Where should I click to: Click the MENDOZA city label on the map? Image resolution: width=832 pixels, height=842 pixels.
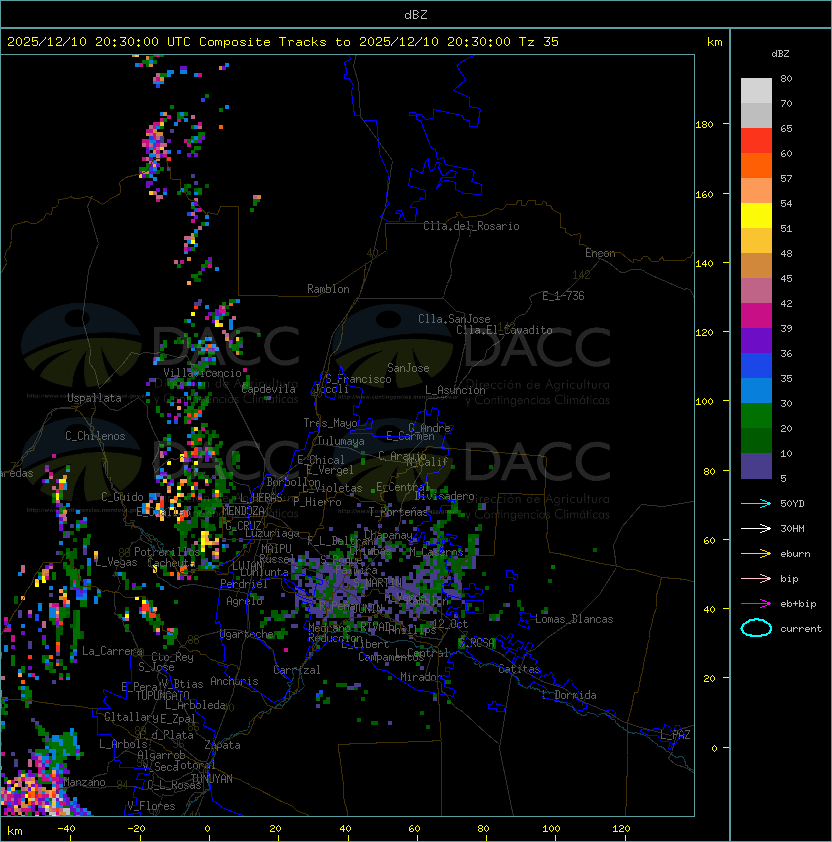pyautogui.click(x=243, y=511)
